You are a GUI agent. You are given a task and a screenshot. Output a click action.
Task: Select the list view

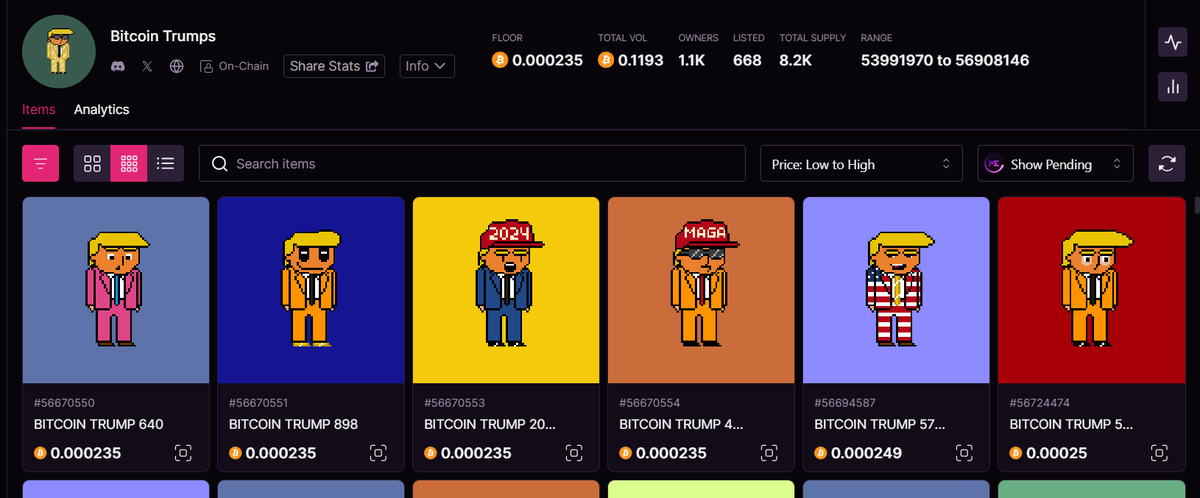click(x=166, y=163)
